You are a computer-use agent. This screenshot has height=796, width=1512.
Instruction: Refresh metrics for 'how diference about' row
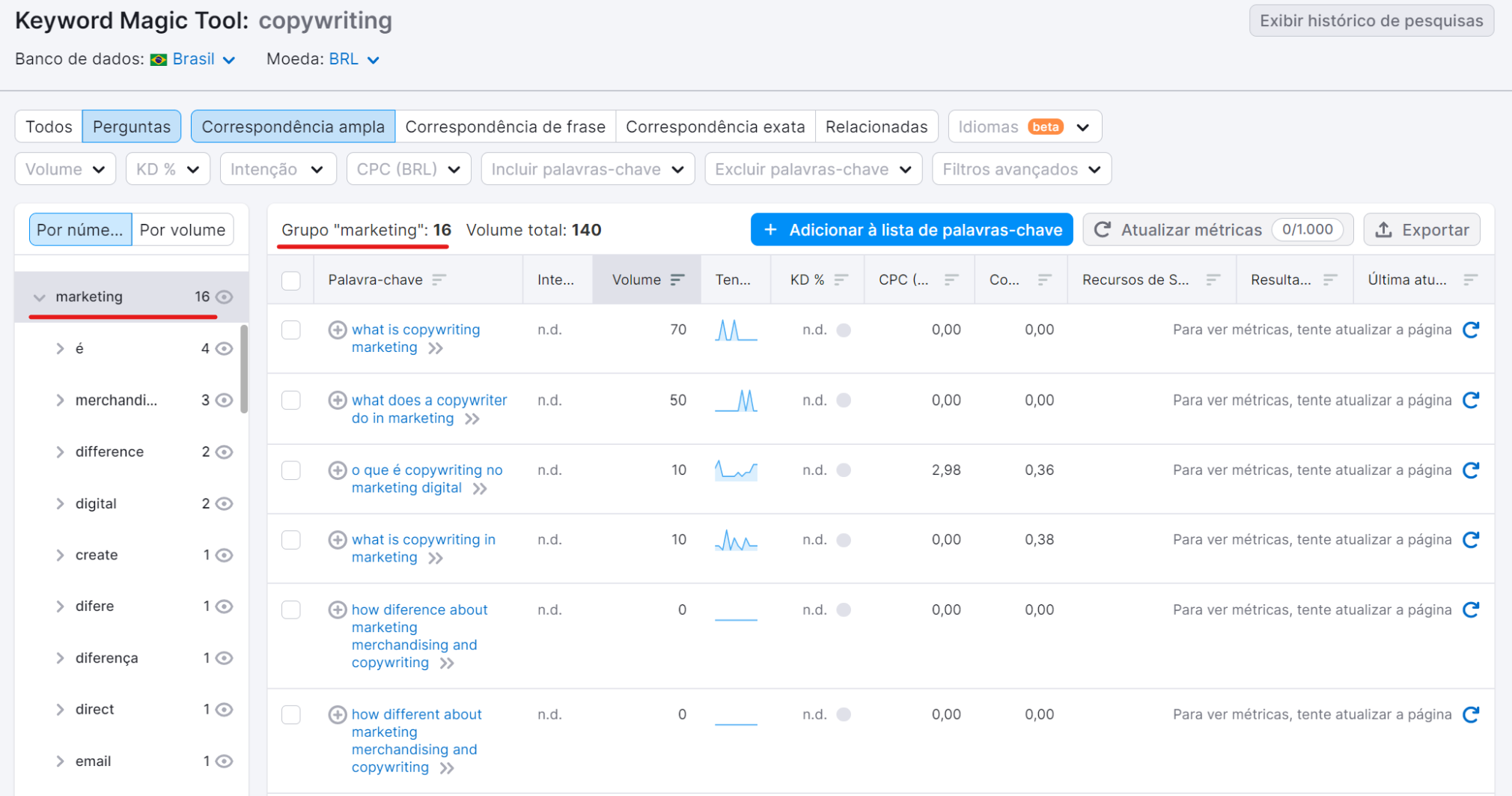tap(1471, 610)
